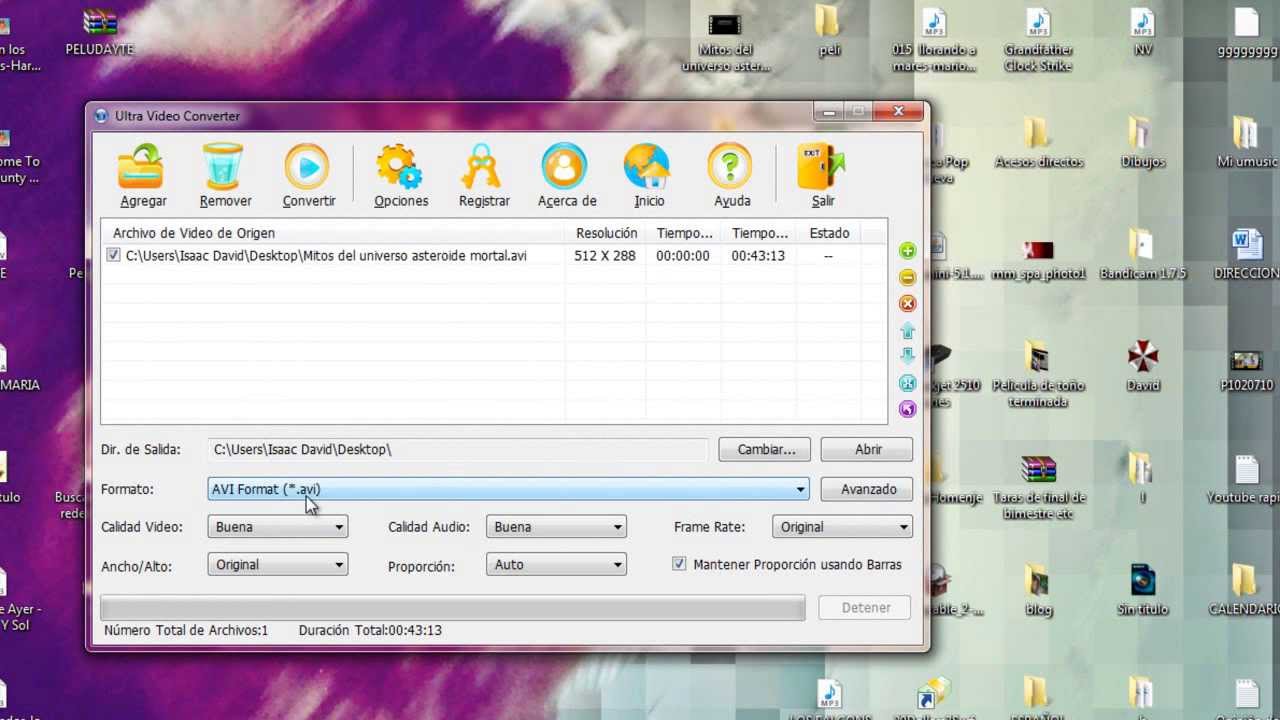Click the Registrar keys icon
Screen dimensions: 1280x720
coord(482,167)
